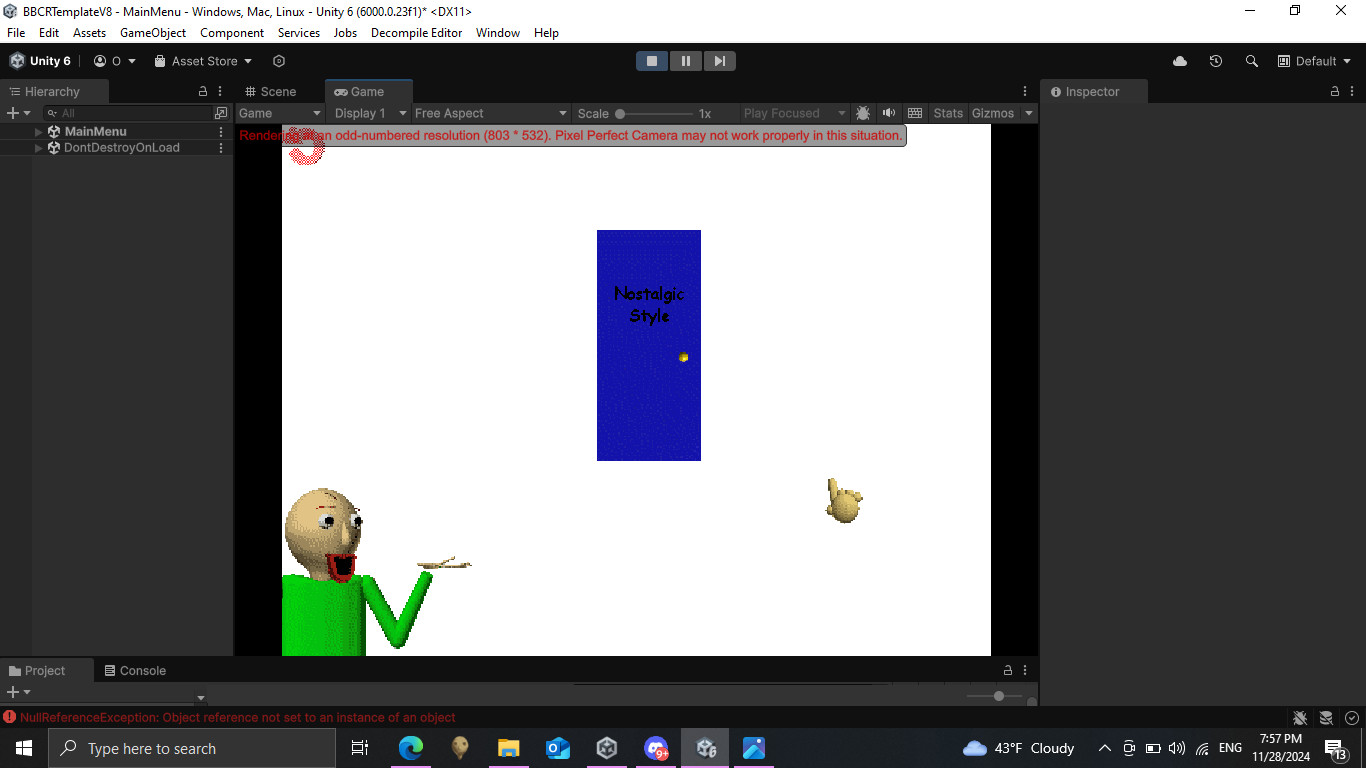Enable Stats overlay in Game view

coord(947,113)
